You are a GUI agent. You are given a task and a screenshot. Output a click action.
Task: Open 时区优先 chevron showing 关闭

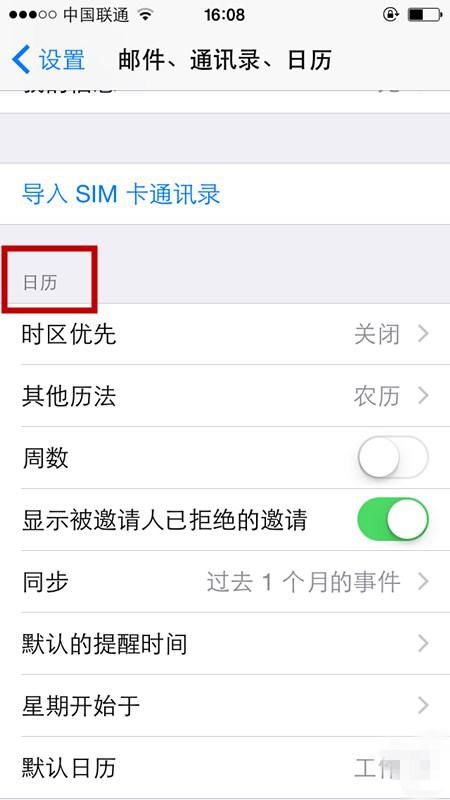(423, 334)
